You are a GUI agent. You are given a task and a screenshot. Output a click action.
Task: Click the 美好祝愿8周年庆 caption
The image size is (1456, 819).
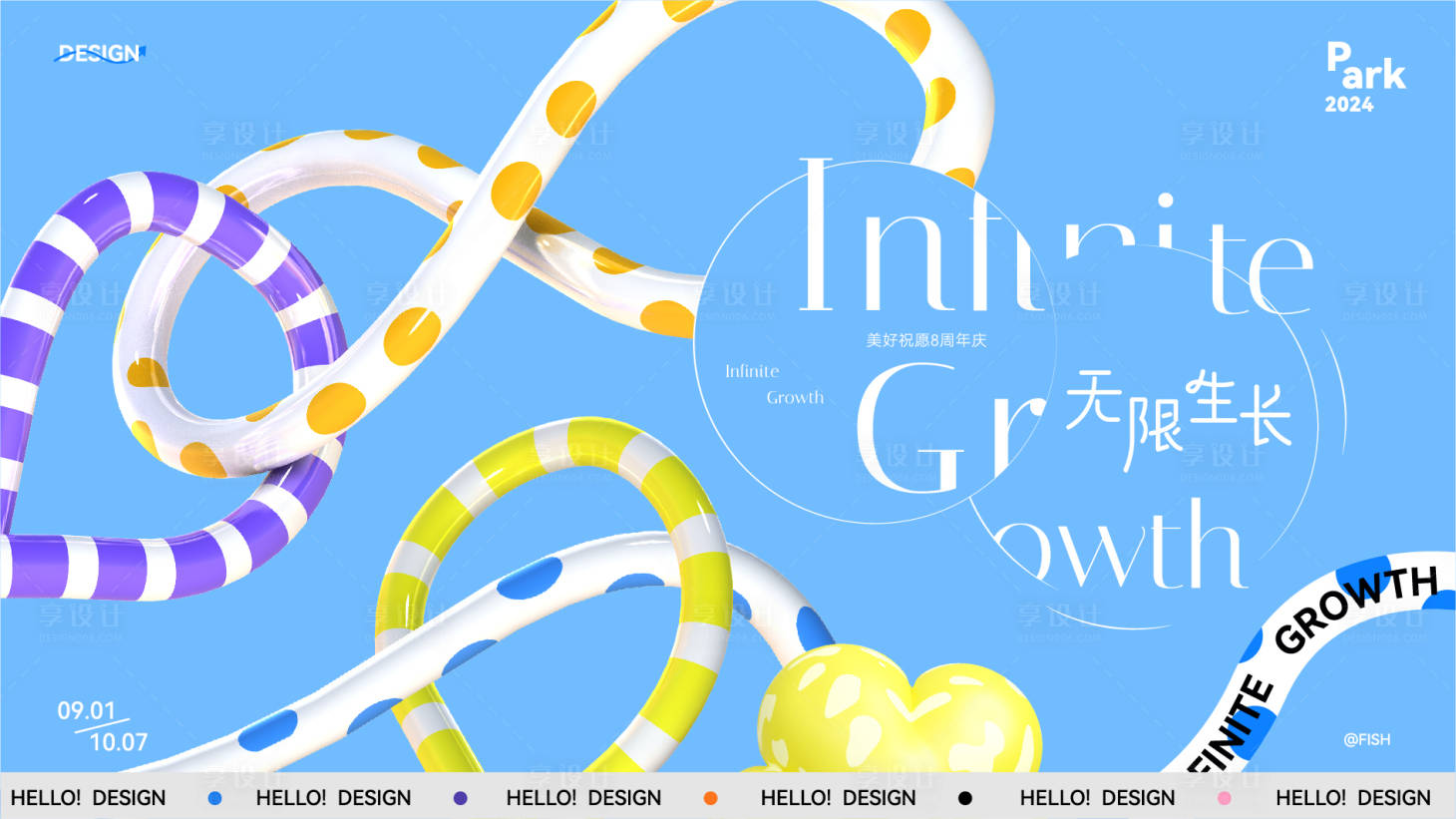(925, 340)
